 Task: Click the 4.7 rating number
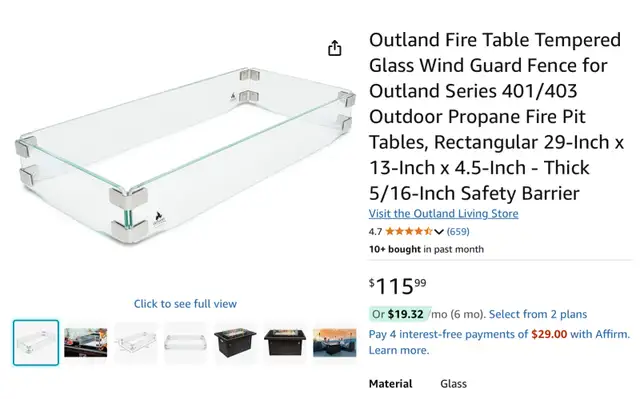[x=375, y=232]
